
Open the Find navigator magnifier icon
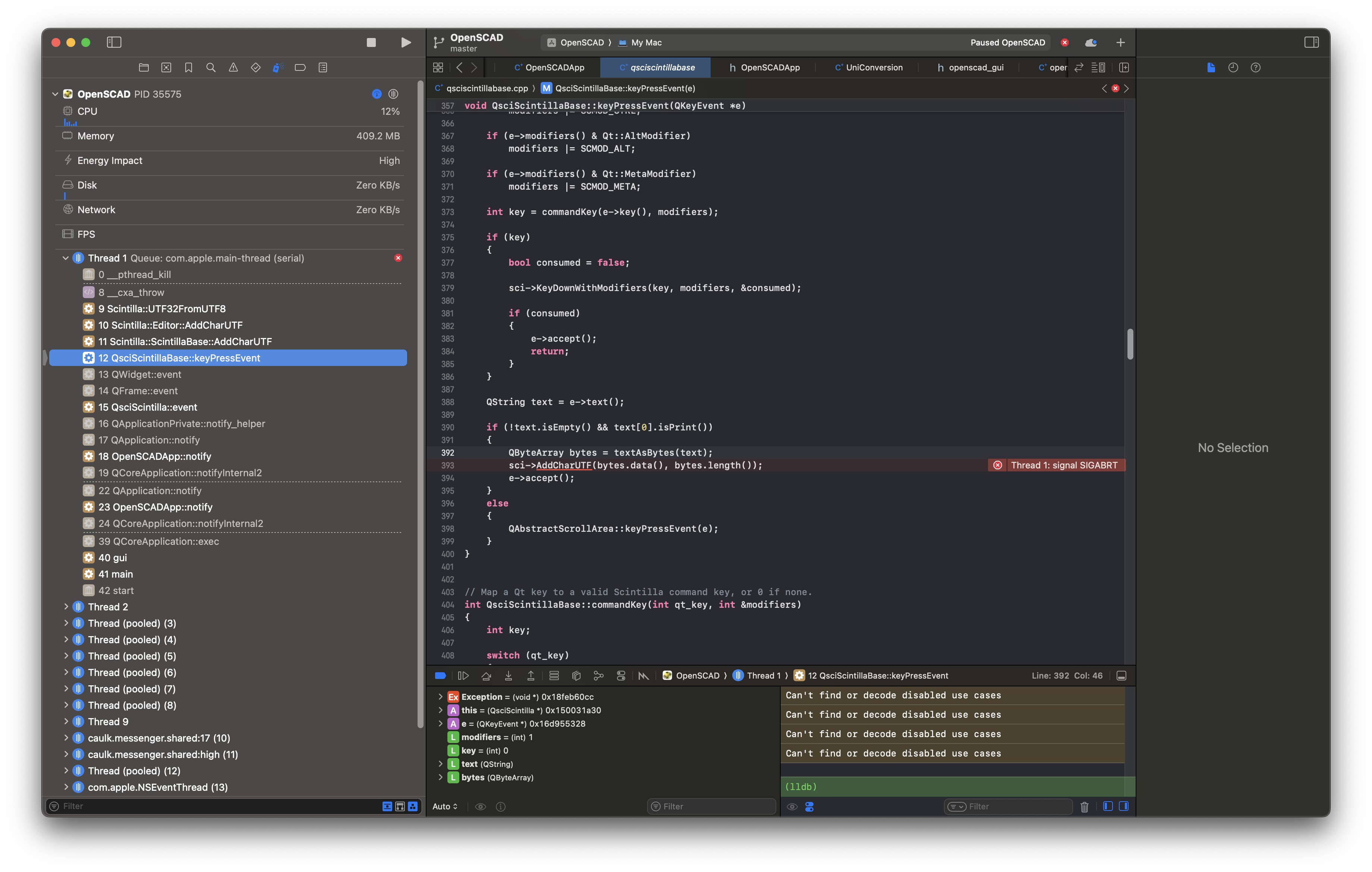coord(211,67)
